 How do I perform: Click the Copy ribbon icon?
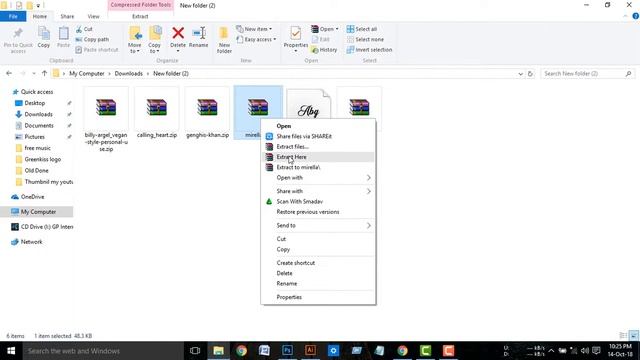(44, 33)
